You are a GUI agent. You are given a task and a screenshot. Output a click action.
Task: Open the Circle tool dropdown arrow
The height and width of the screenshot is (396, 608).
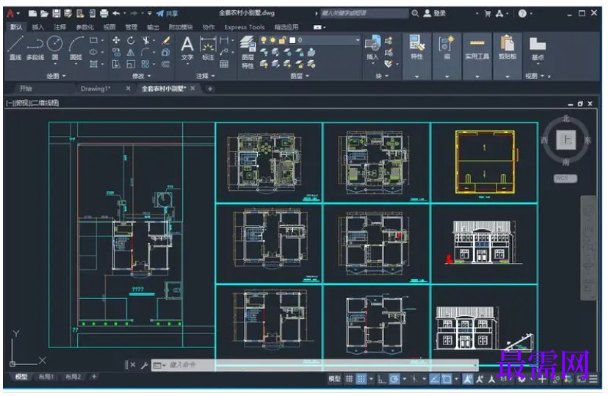(x=55, y=64)
